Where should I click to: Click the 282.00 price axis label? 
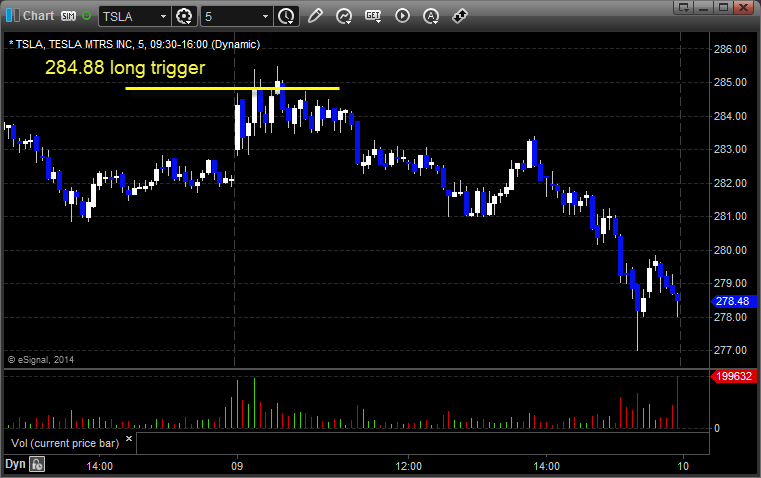(730, 183)
